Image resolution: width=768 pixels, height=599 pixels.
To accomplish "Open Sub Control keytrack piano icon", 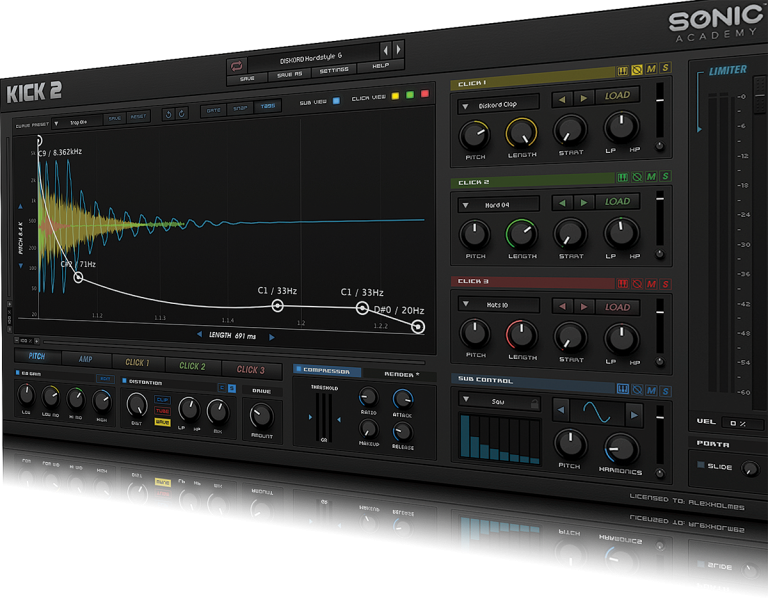I will click(623, 389).
